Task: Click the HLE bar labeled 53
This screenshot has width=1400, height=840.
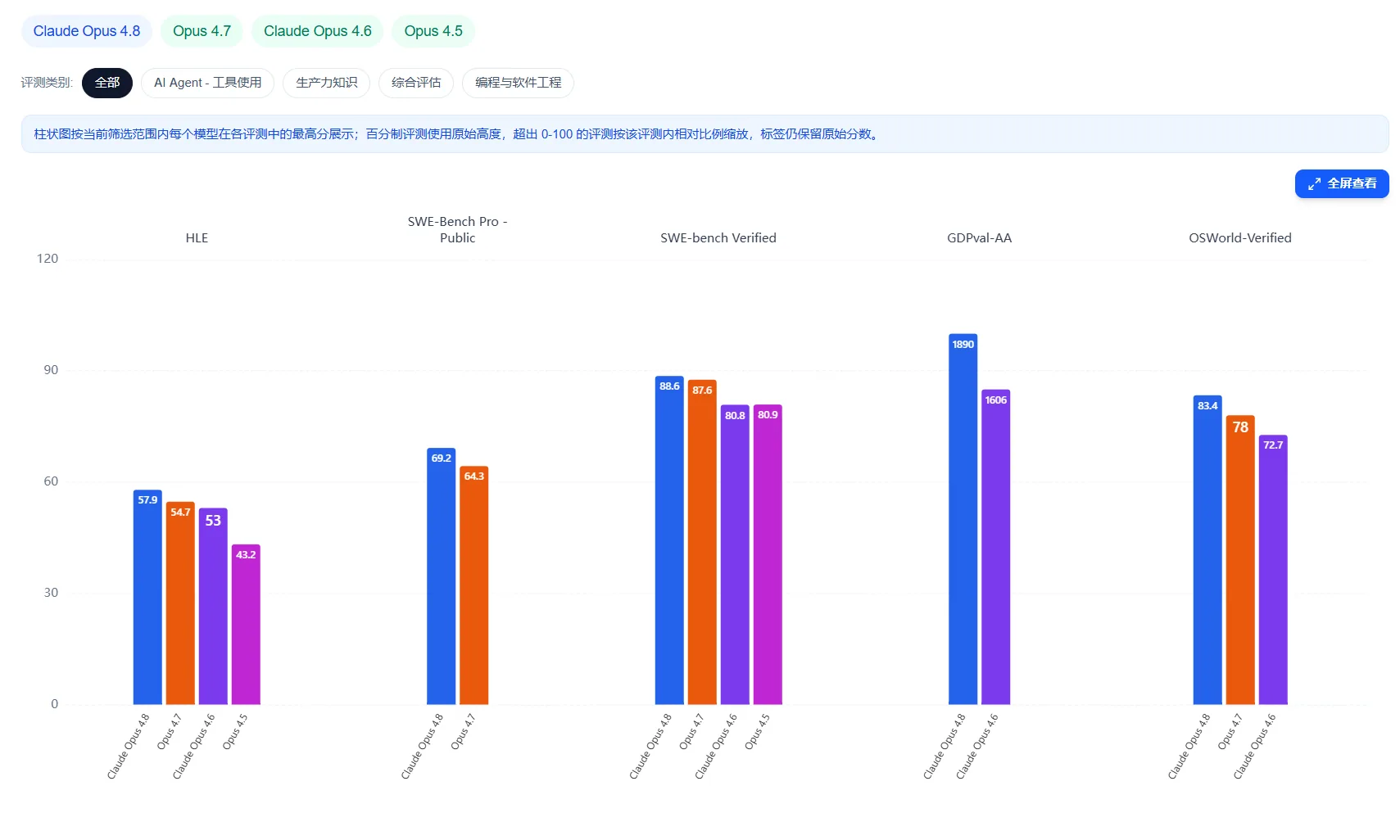Action: pyautogui.click(x=213, y=606)
